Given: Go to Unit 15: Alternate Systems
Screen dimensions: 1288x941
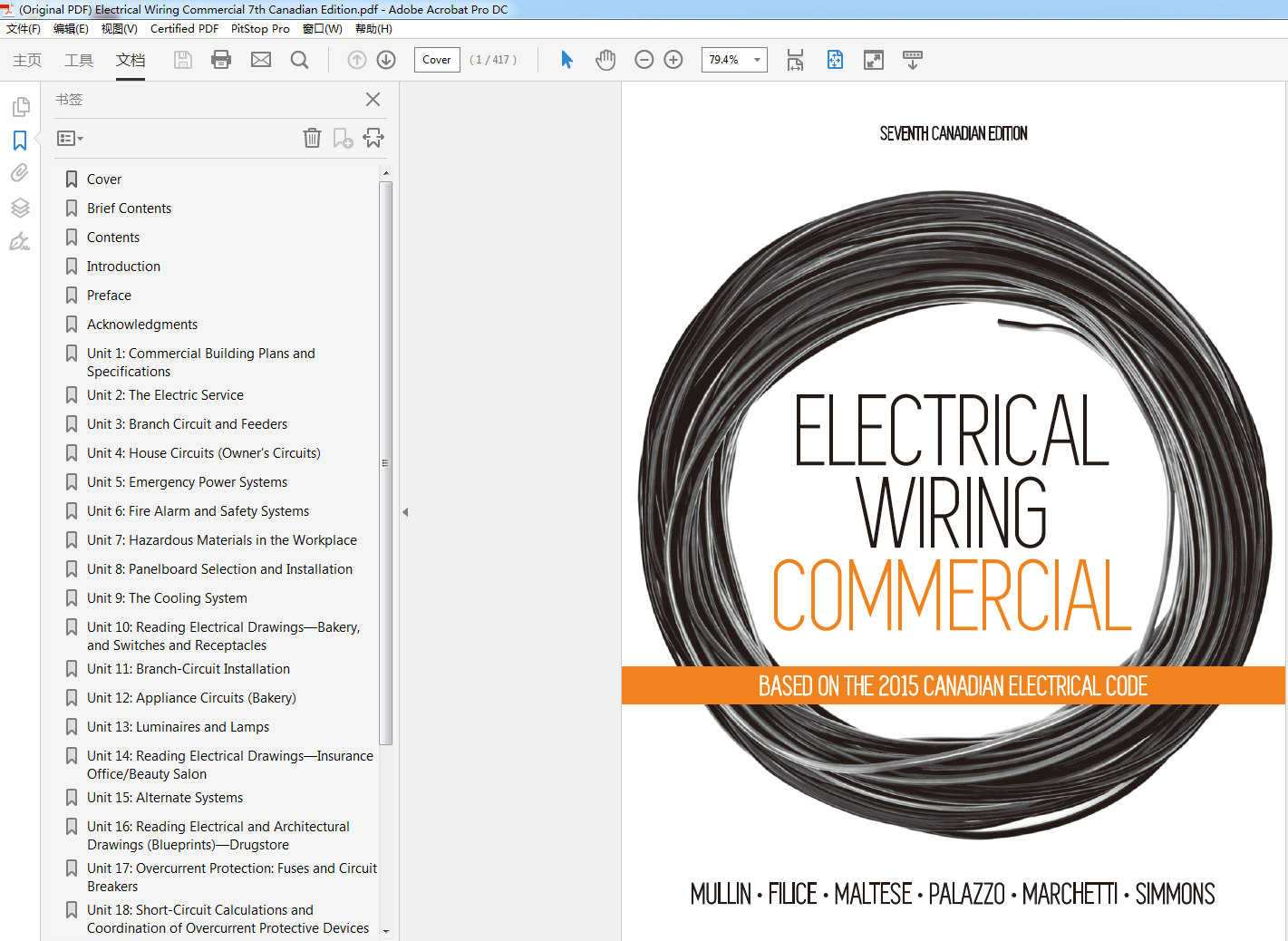Looking at the screenshot, I should coord(165,798).
